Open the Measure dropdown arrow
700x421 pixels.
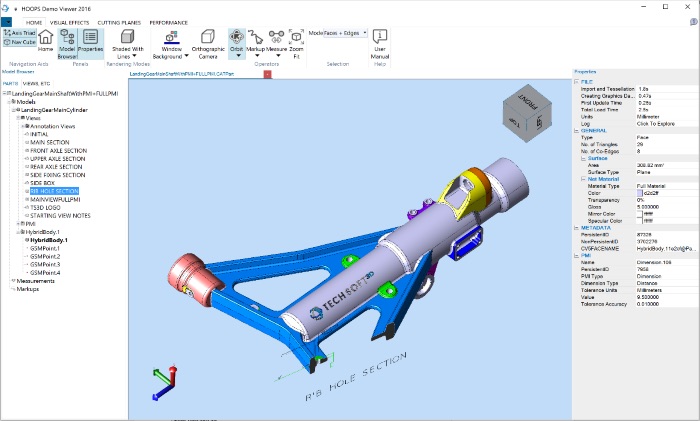[278, 56]
